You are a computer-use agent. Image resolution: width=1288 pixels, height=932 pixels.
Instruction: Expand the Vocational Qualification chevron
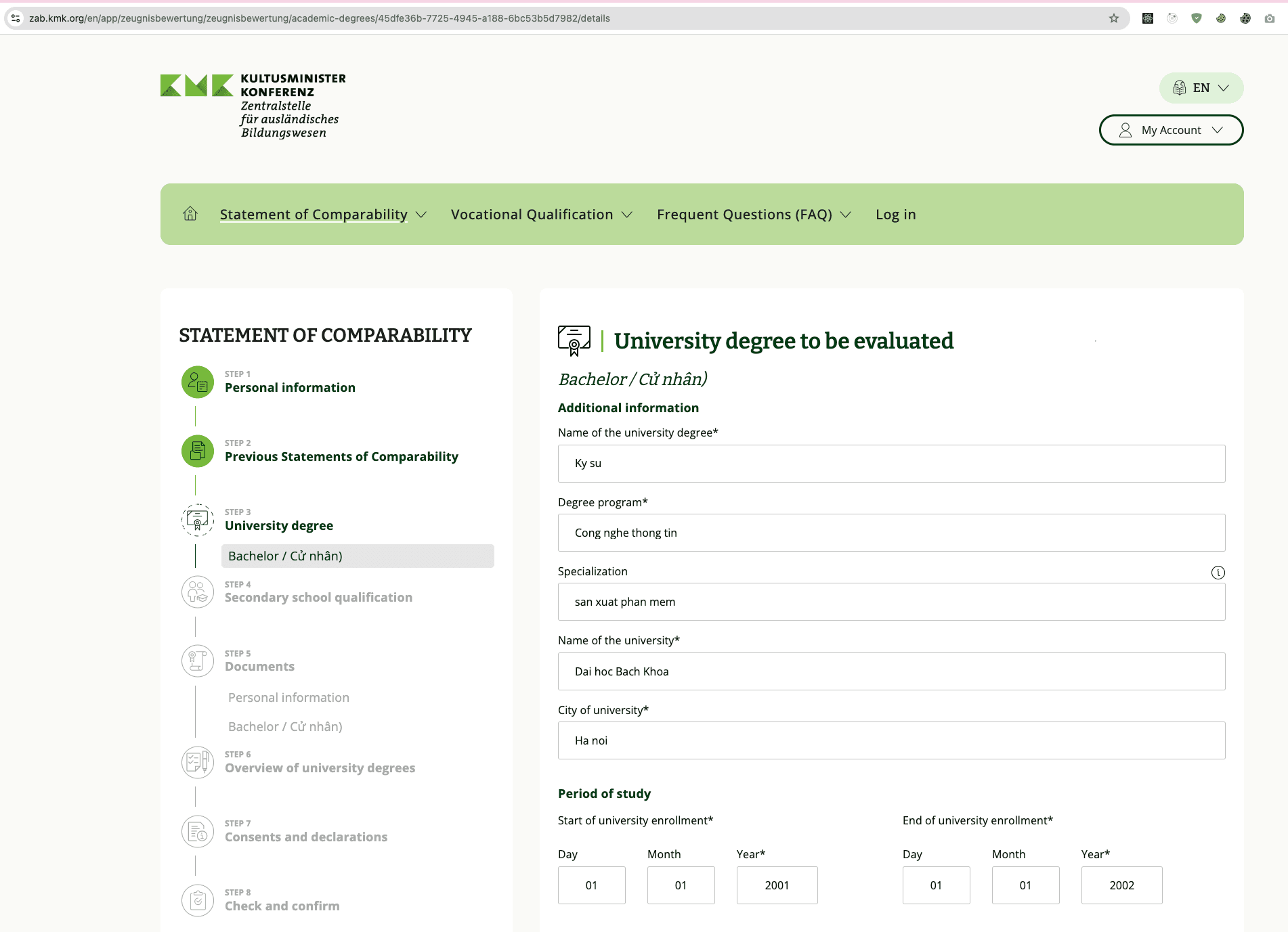[627, 214]
